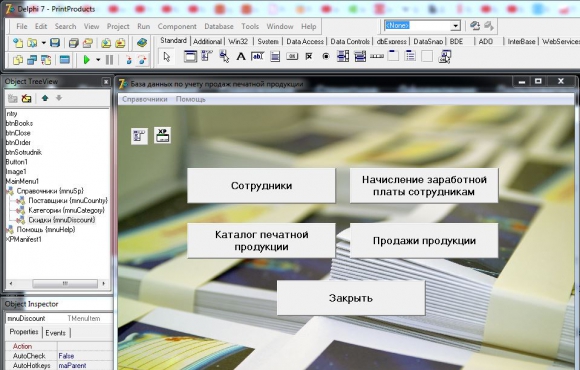Run the project with green play icon
580x370 pixels.
point(87,60)
